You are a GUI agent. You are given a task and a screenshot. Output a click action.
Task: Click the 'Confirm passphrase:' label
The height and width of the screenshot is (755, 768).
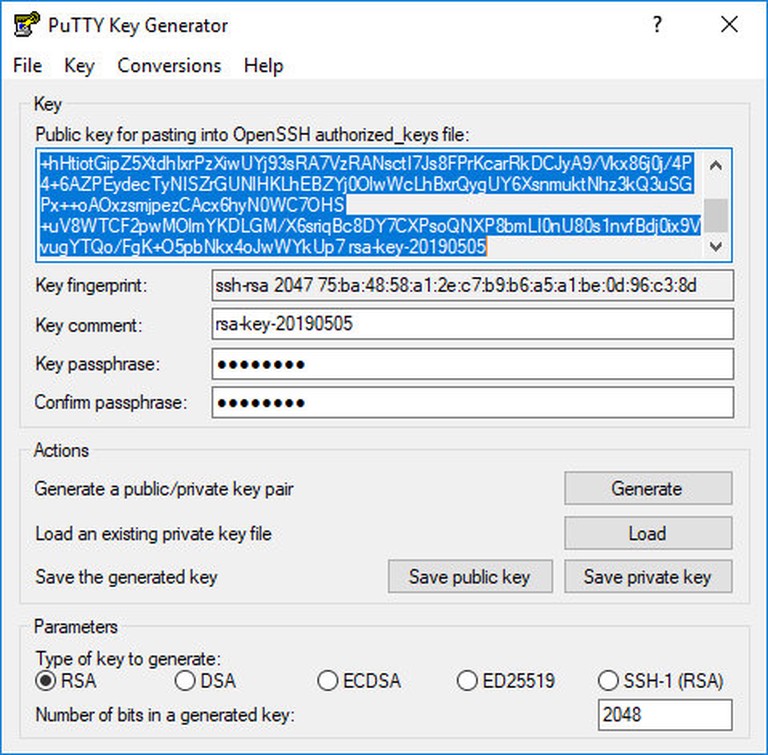[x=111, y=402]
